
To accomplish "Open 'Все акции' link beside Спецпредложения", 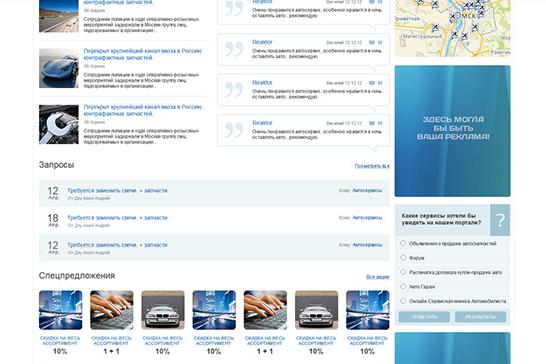I will point(378,277).
